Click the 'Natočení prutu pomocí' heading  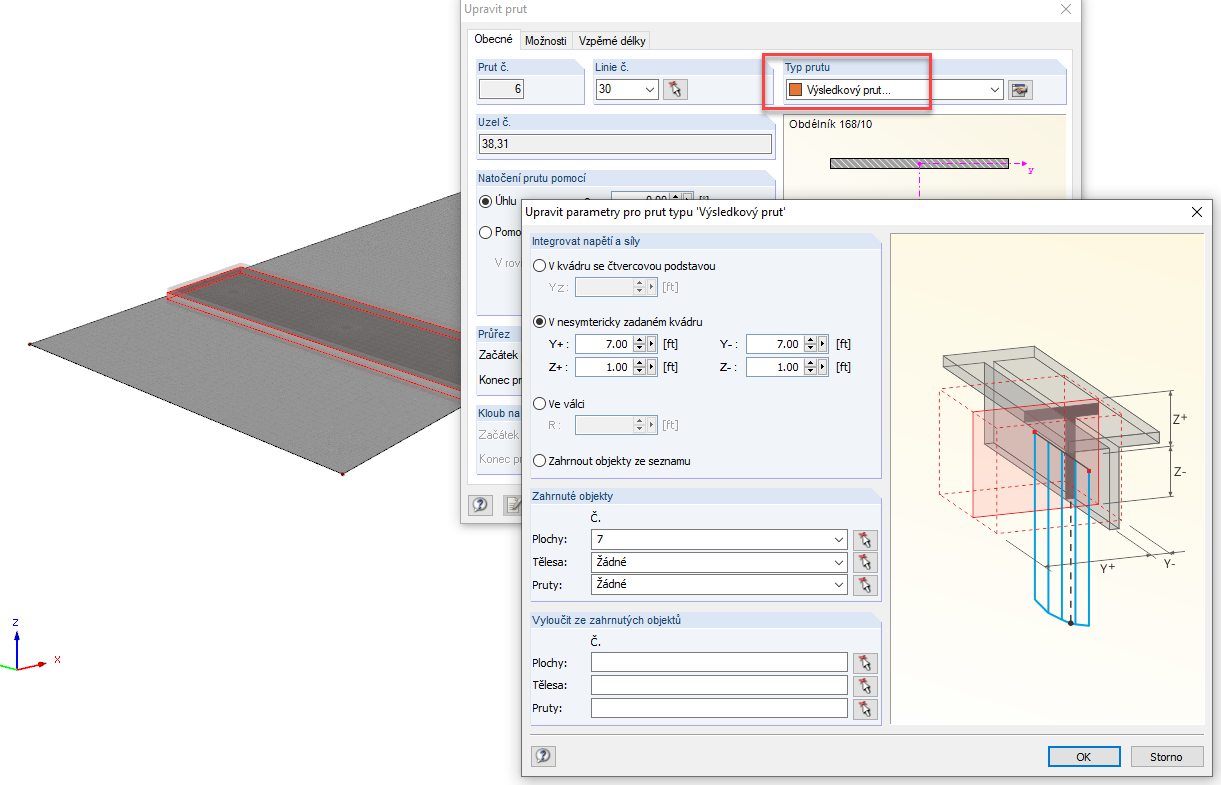530,177
